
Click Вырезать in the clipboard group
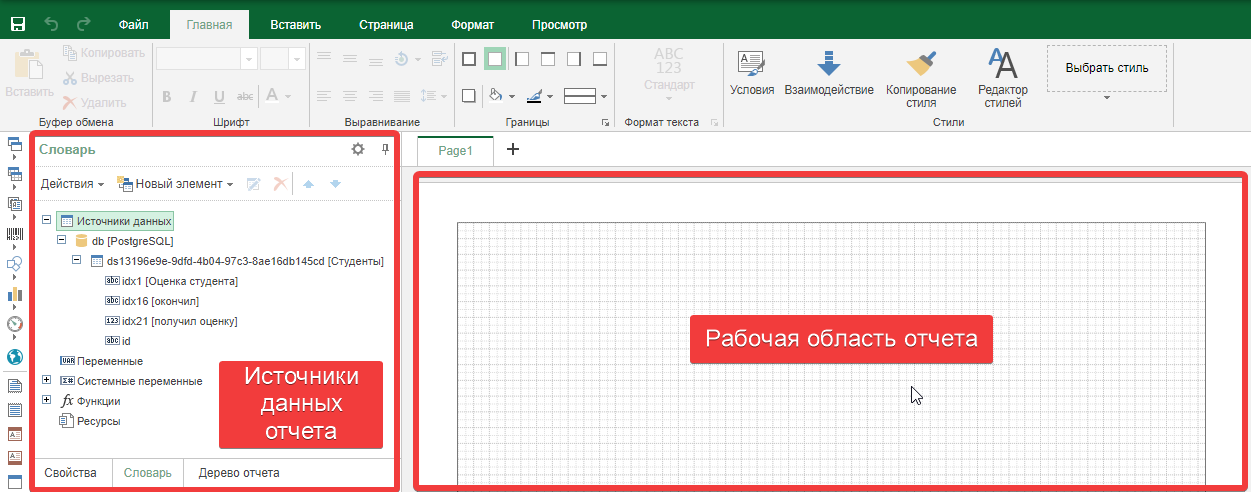point(98,78)
